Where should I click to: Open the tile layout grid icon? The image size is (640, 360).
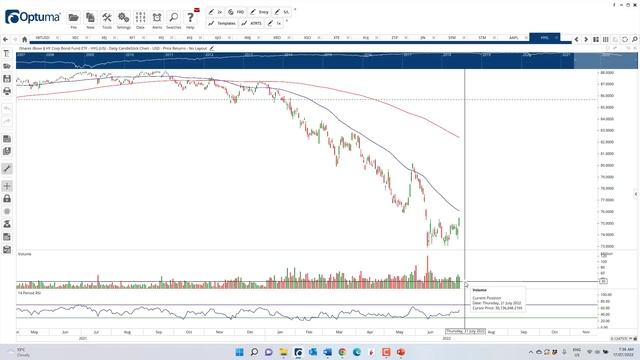coord(596,39)
